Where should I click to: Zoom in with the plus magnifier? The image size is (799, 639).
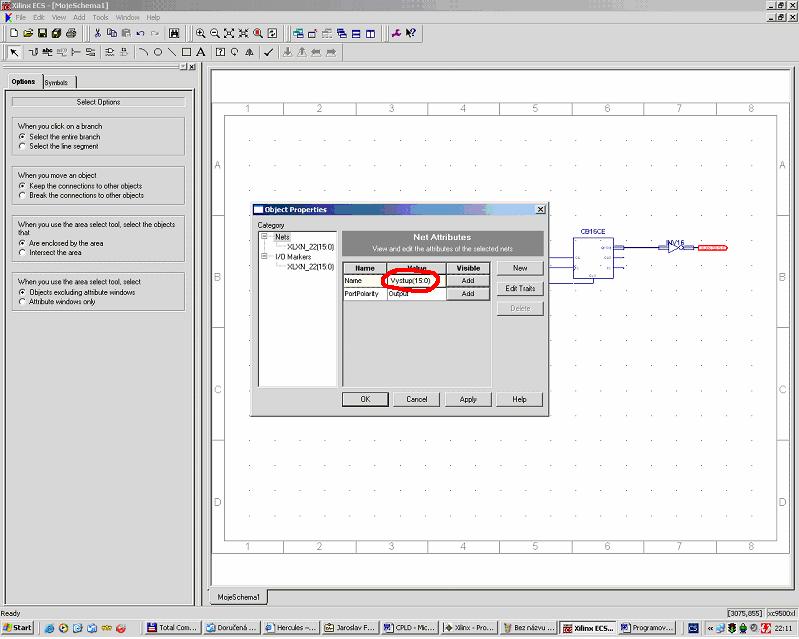pos(201,34)
